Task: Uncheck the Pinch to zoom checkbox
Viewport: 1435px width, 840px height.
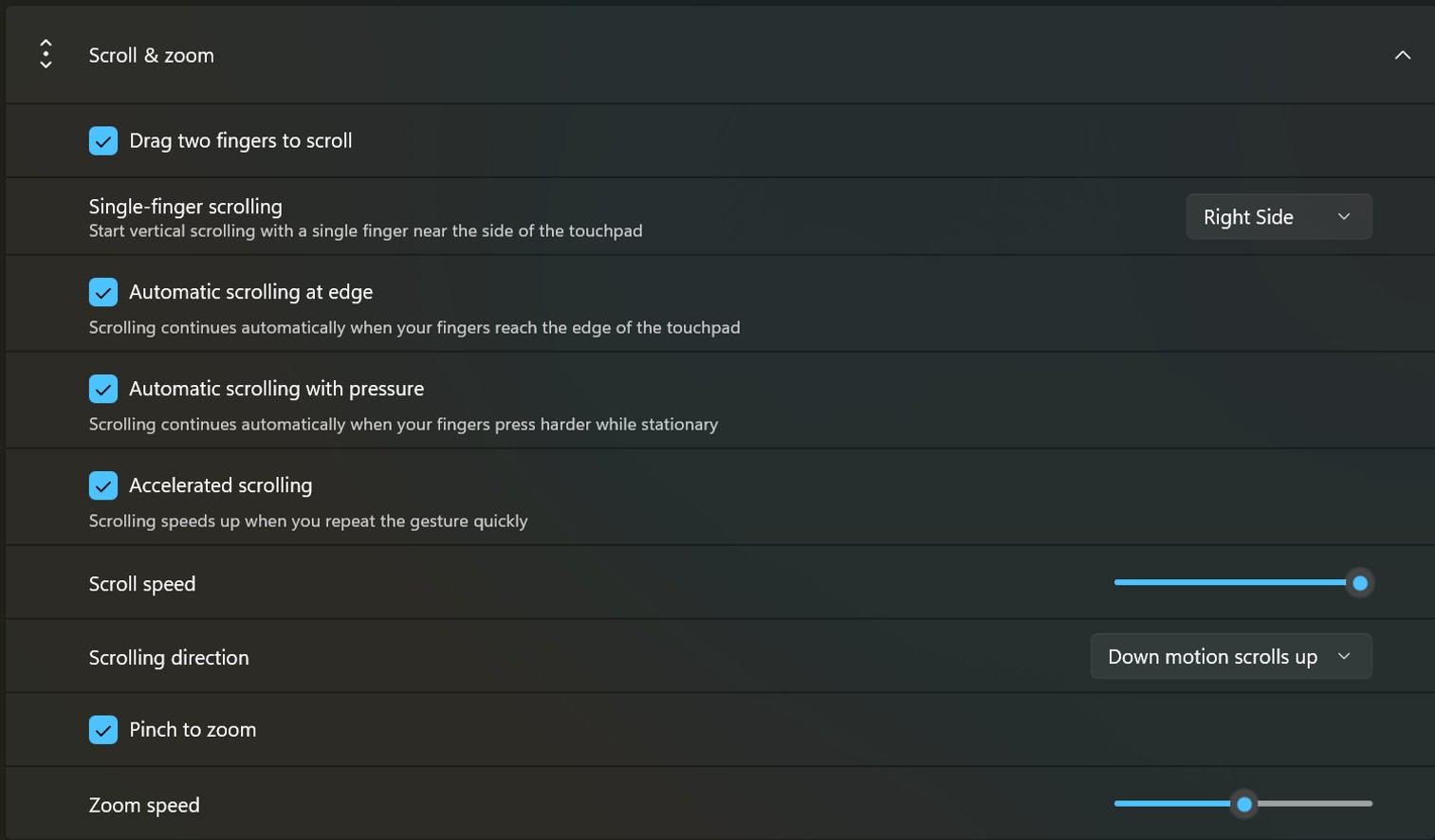Action: tap(103, 730)
